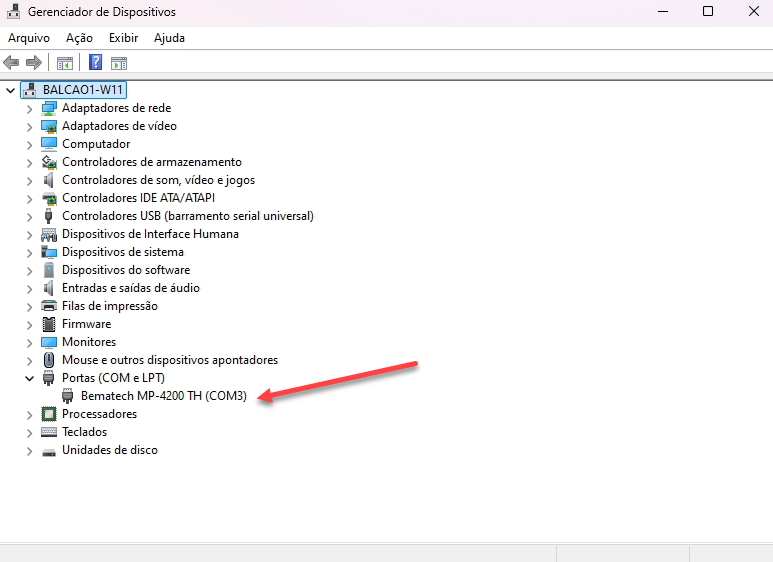
Task: Collapse the Portas (COM e LPT) node
Action: pos(30,379)
